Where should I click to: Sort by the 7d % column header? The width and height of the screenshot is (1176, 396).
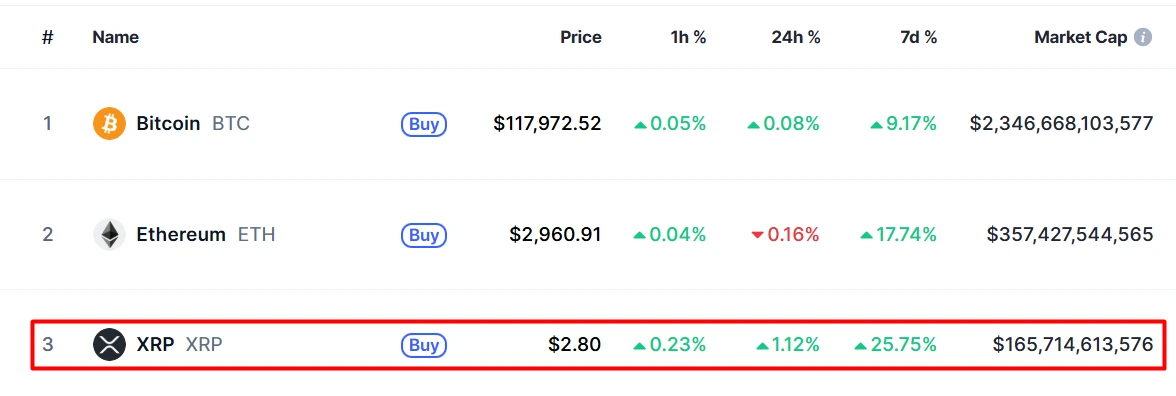[918, 38]
